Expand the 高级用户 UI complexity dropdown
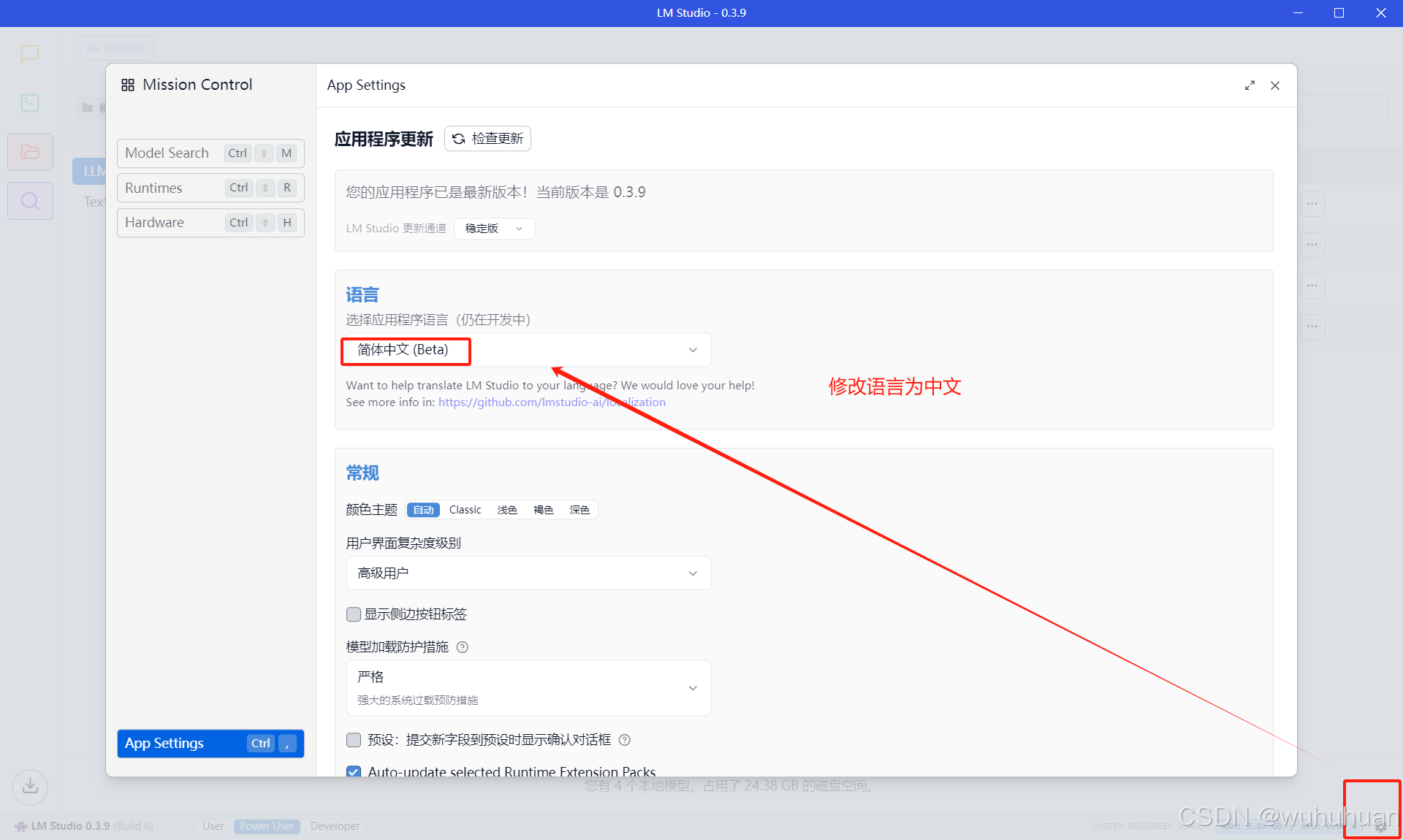This screenshot has height=840, width=1403. 528,573
